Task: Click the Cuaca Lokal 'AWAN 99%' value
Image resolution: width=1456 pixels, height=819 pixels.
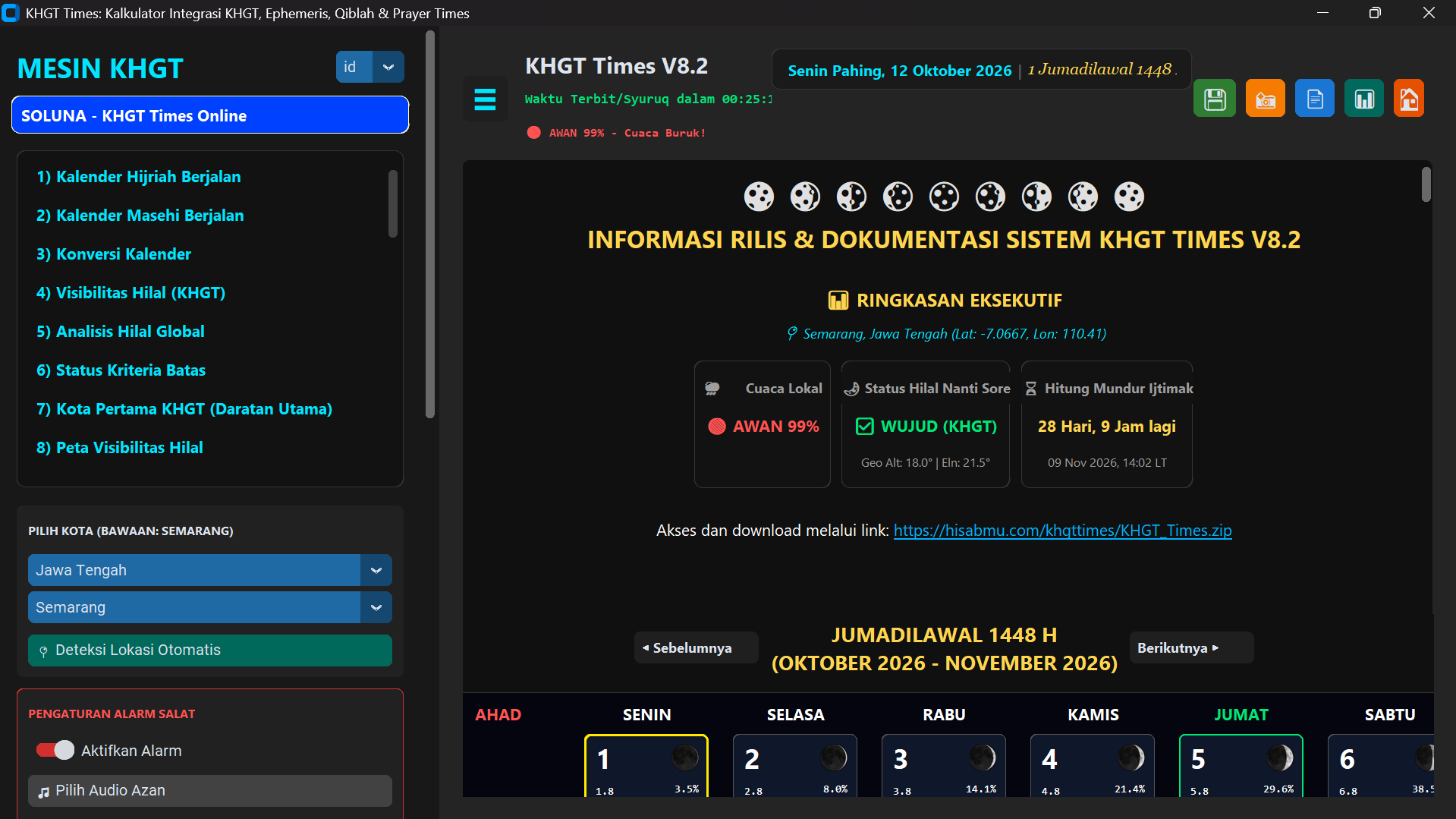Action: 764,427
